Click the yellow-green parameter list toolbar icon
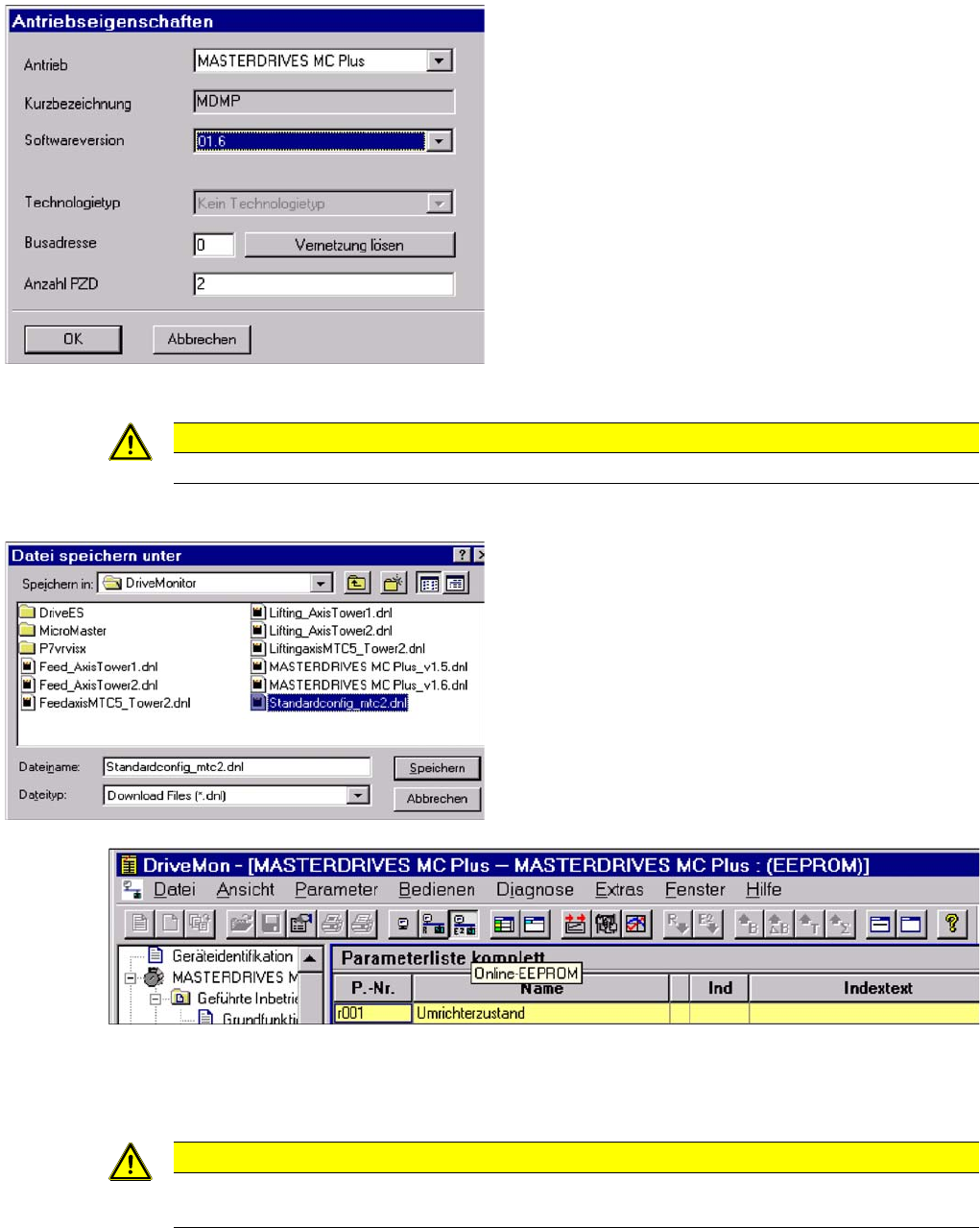 click(x=504, y=924)
